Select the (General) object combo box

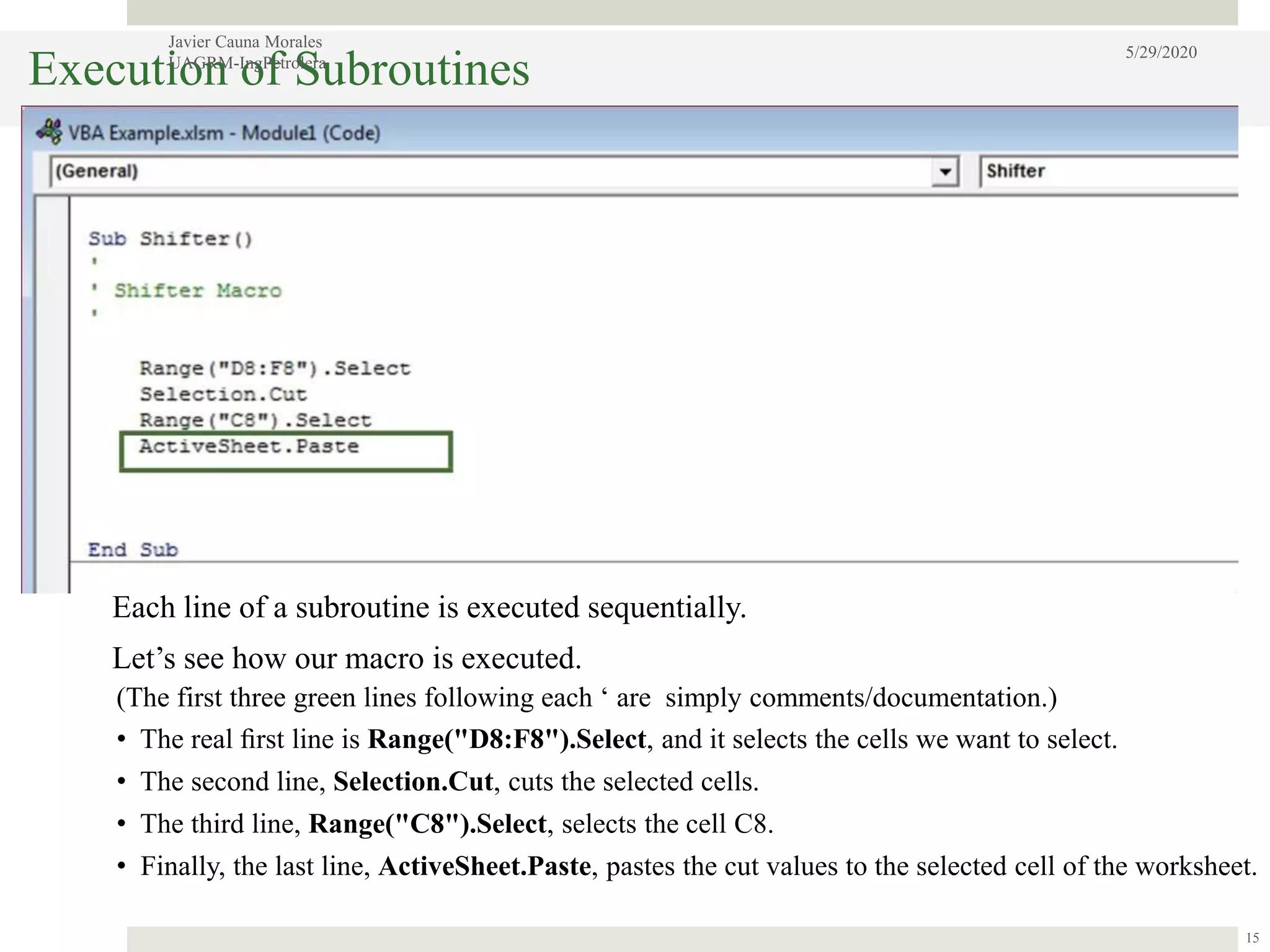(x=504, y=172)
